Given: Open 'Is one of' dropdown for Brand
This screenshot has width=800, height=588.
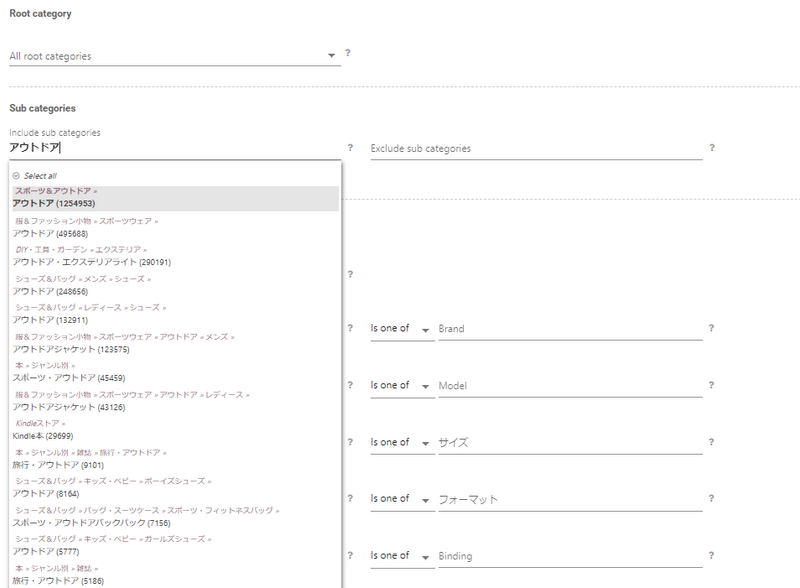Looking at the screenshot, I should (x=399, y=328).
